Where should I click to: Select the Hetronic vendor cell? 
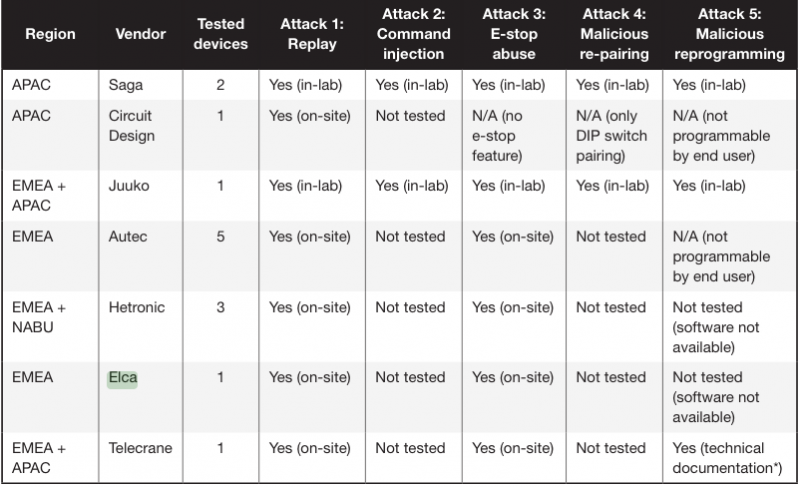(136, 307)
